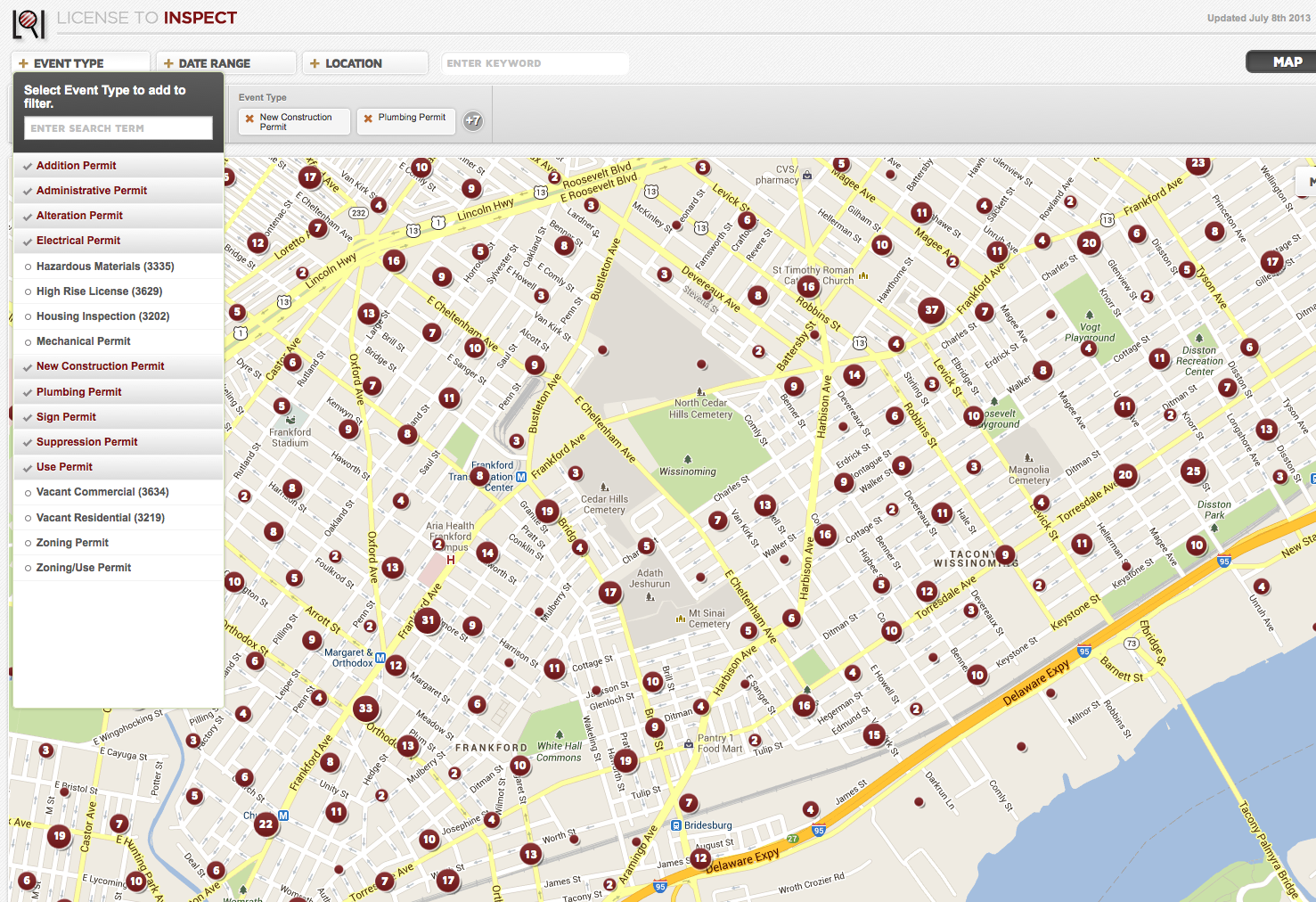Click the Enter Keyword search field
Screen dimensions: 1316x902
(x=535, y=63)
